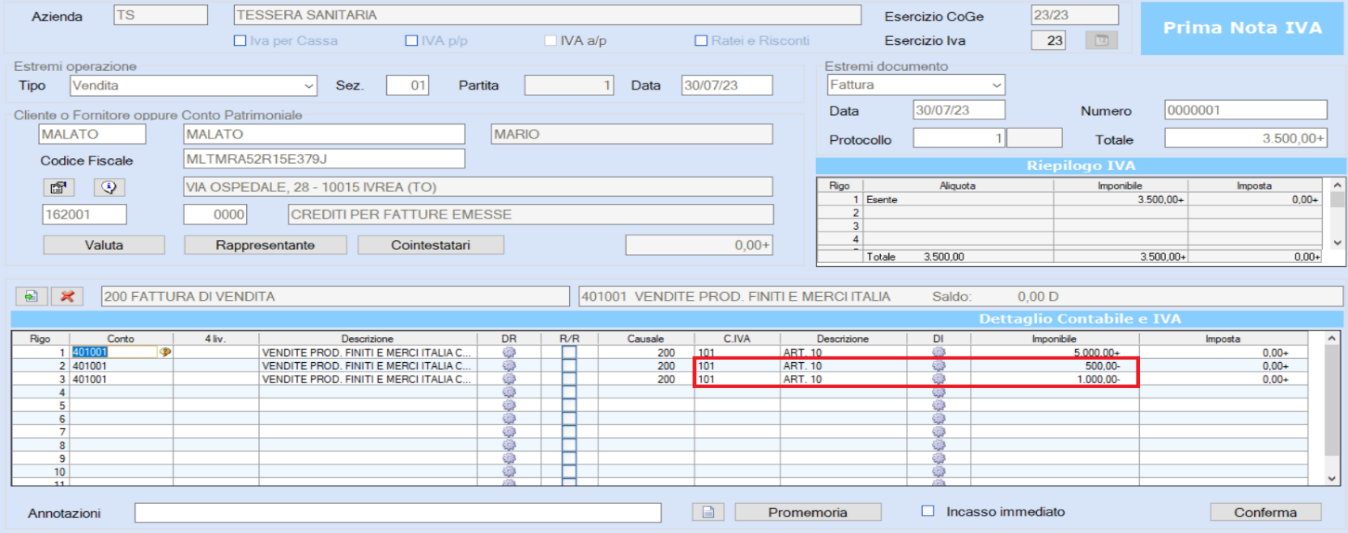Enable the Iva per Cassa checkbox
This screenshot has height=533, width=1348.
[239, 41]
